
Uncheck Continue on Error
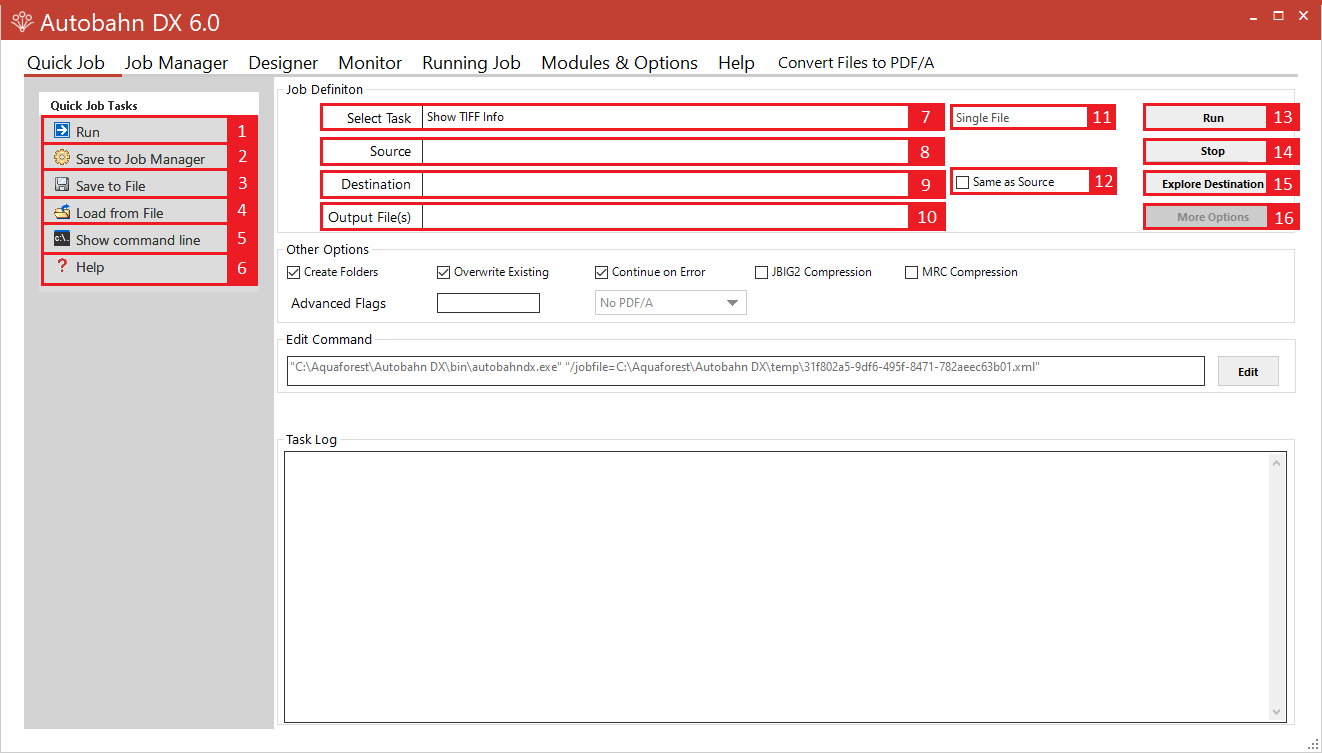[x=602, y=271]
